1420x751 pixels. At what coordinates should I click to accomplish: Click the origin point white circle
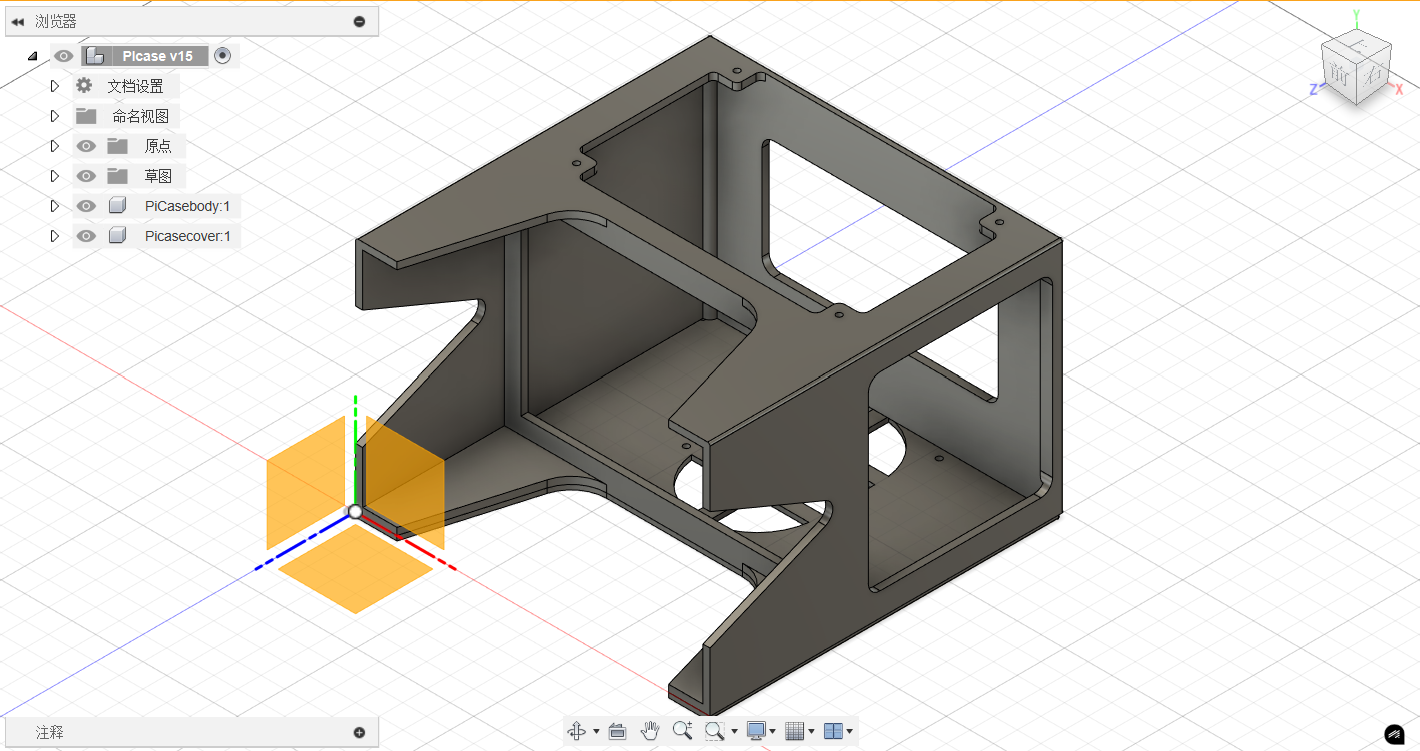click(355, 511)
